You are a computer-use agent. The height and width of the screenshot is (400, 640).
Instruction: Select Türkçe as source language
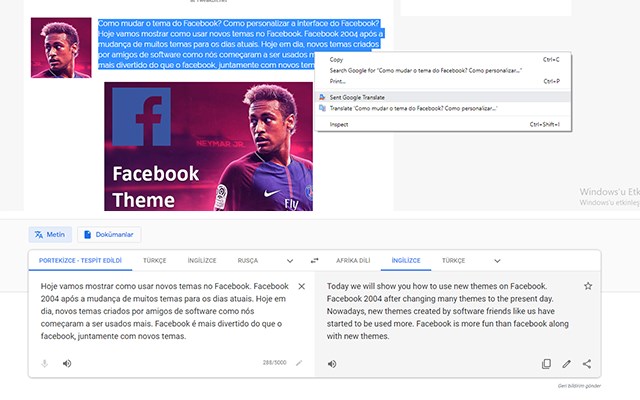coord(155,260)
